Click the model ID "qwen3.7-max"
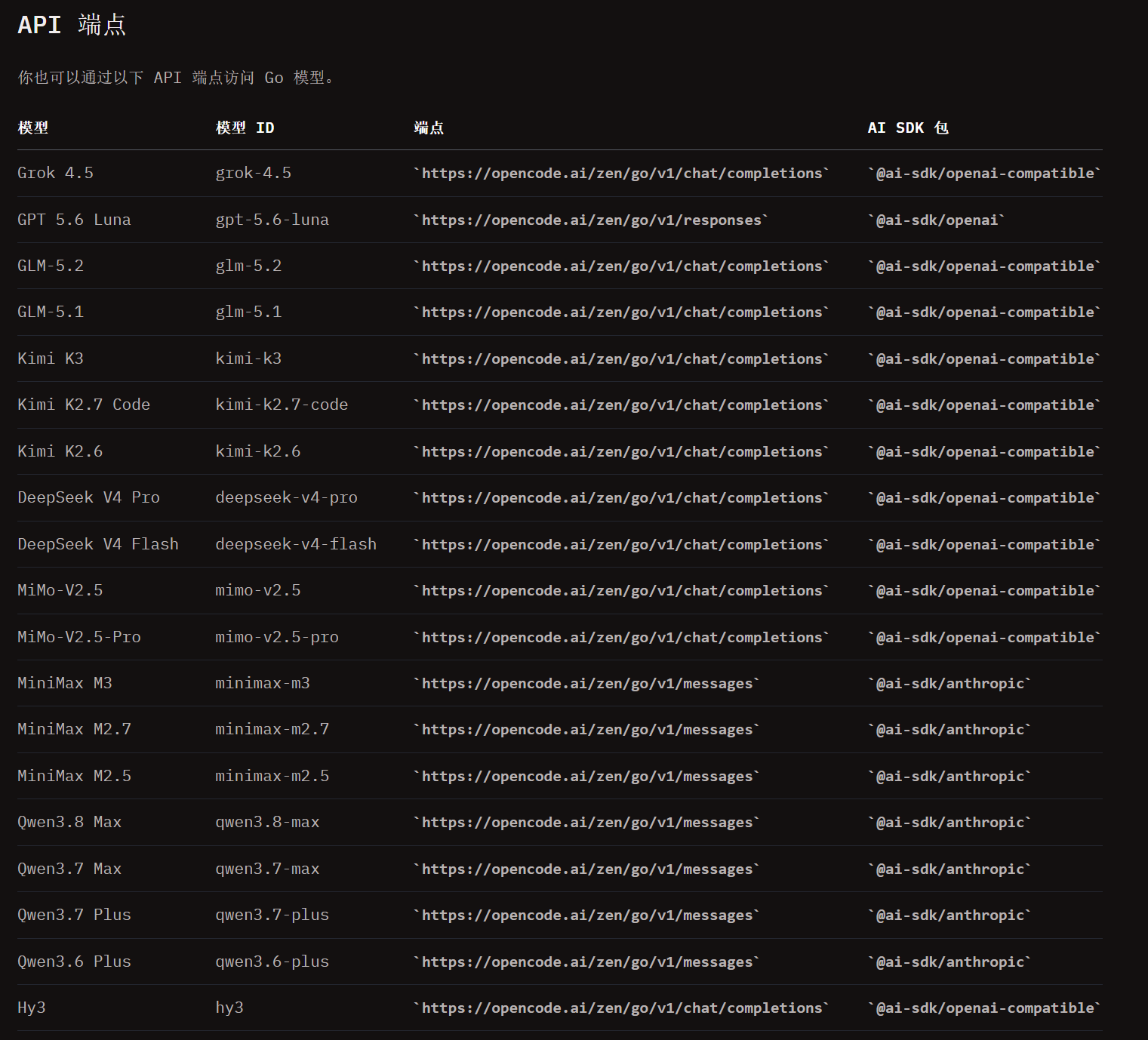Screen dimensions: 1148x1040 pos(267,869)
